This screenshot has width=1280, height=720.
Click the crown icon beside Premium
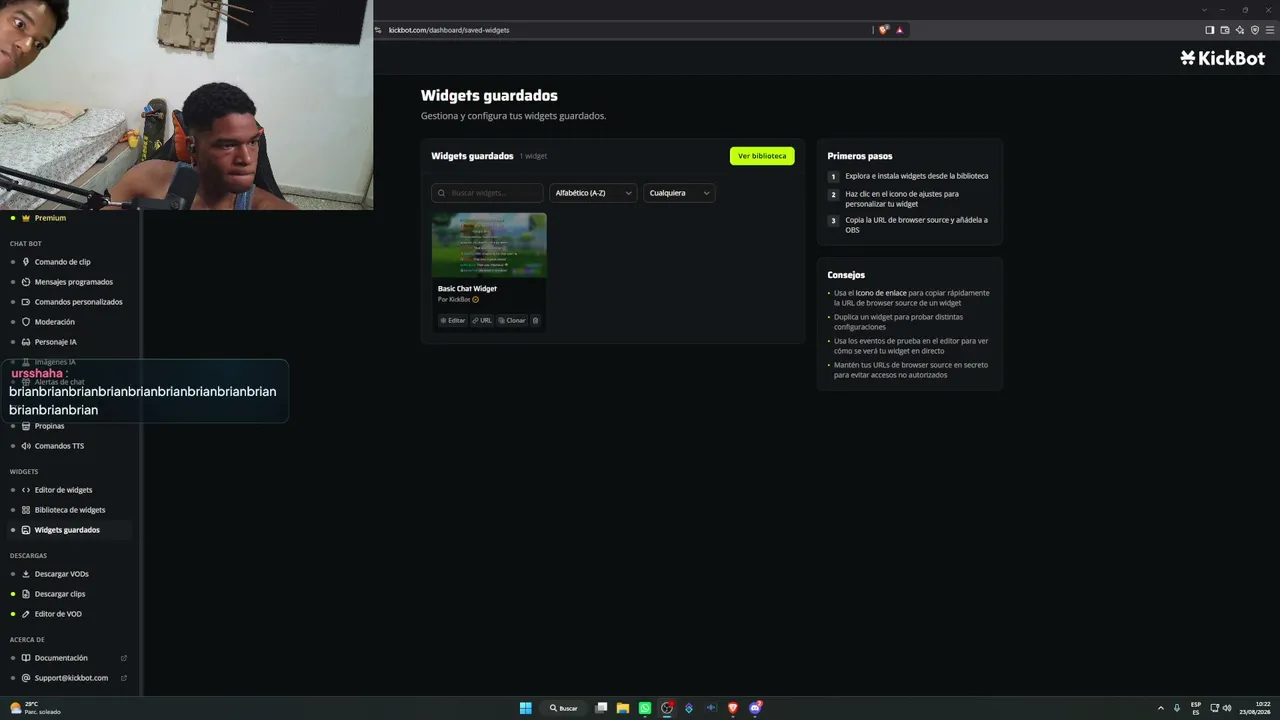point(26,218)
